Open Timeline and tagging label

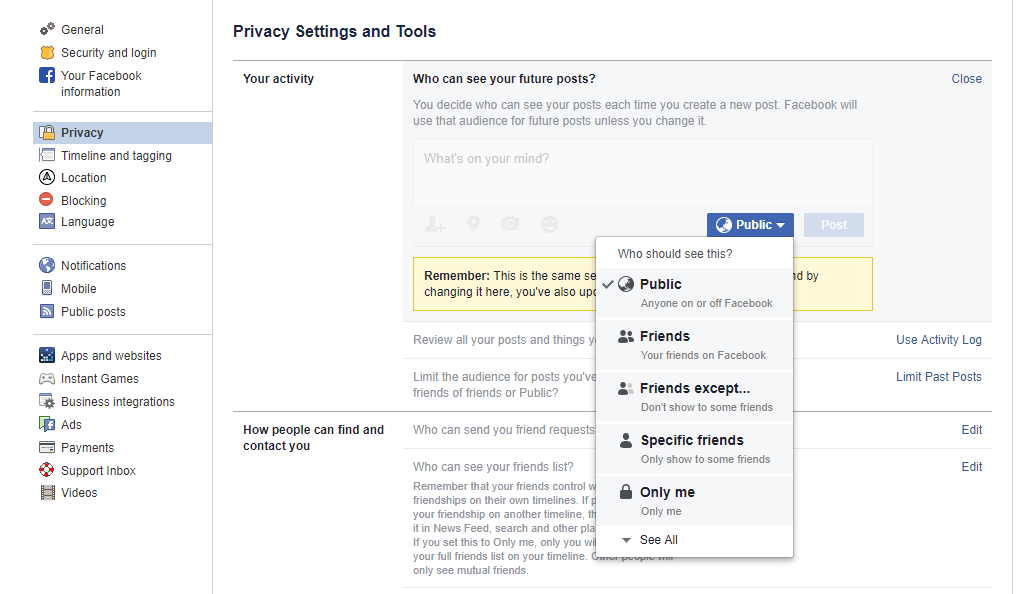[x=117, y=156]
